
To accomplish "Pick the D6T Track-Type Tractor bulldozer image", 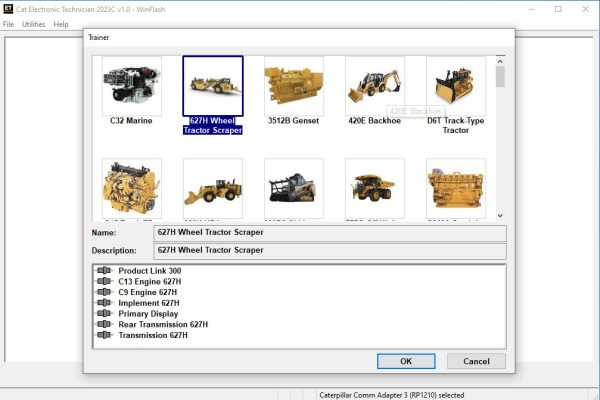I will pyautogui.click(x=456, y=86).
